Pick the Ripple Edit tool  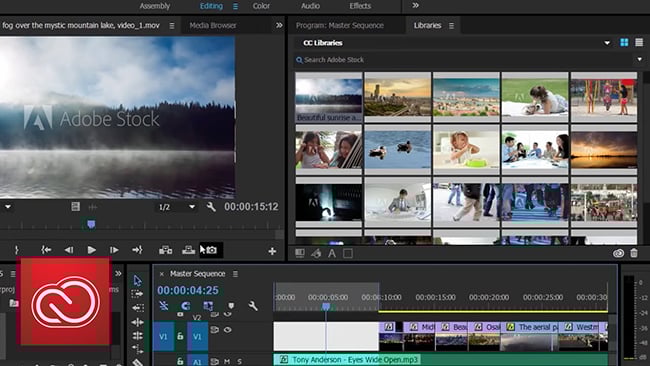pyautogui.click(x=137, y=322)
